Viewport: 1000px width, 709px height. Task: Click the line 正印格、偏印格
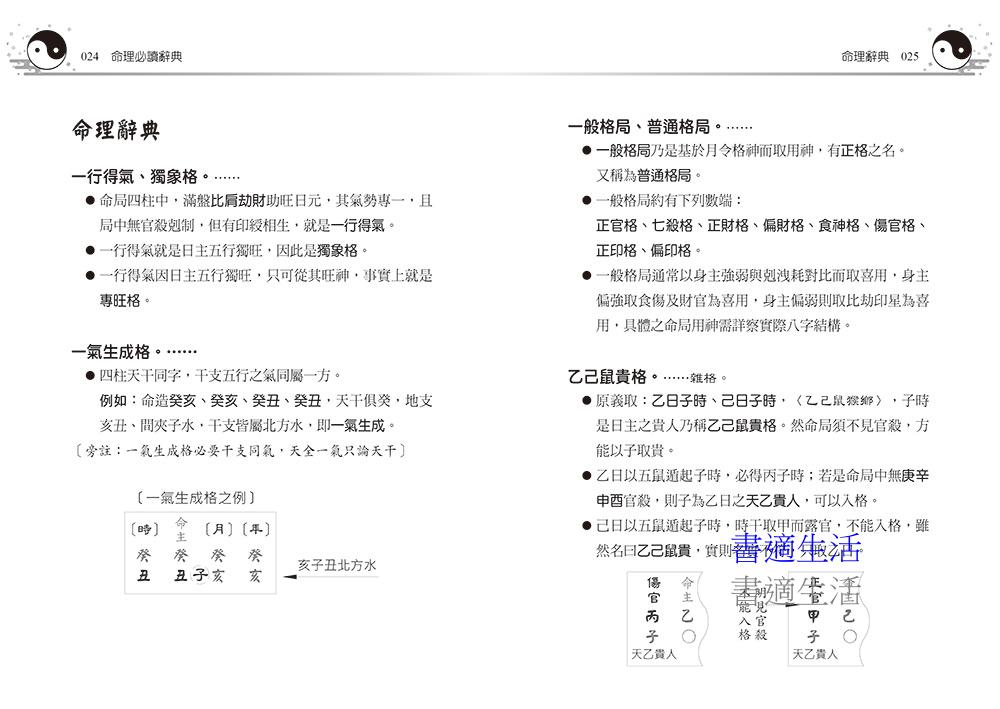point(649,251)
